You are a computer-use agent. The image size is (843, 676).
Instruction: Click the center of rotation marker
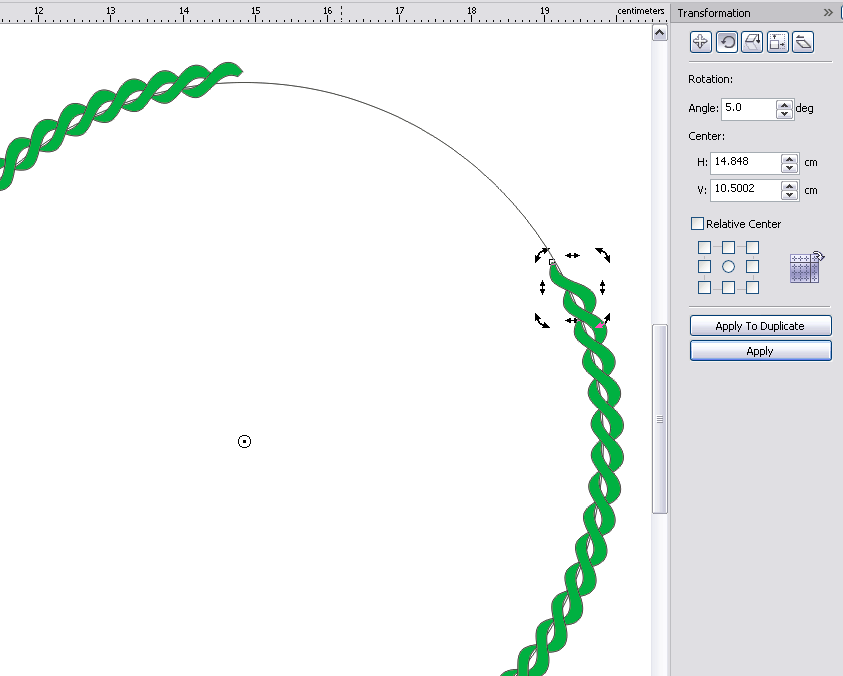pos(244,442)
